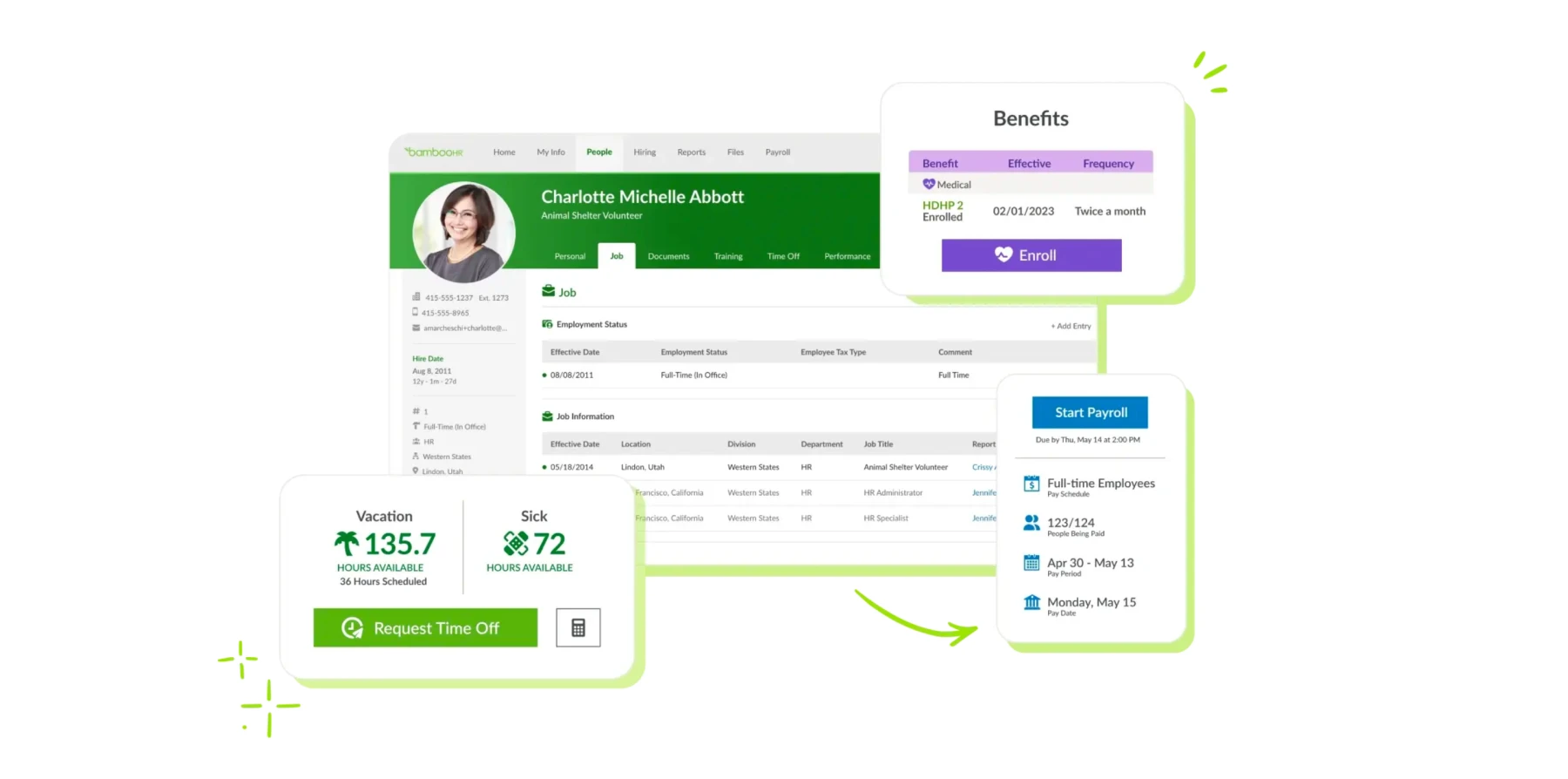This screenshot has height=779, width=1568.
Task: Click the Start Payroll button
Action: pos(1090,412)
